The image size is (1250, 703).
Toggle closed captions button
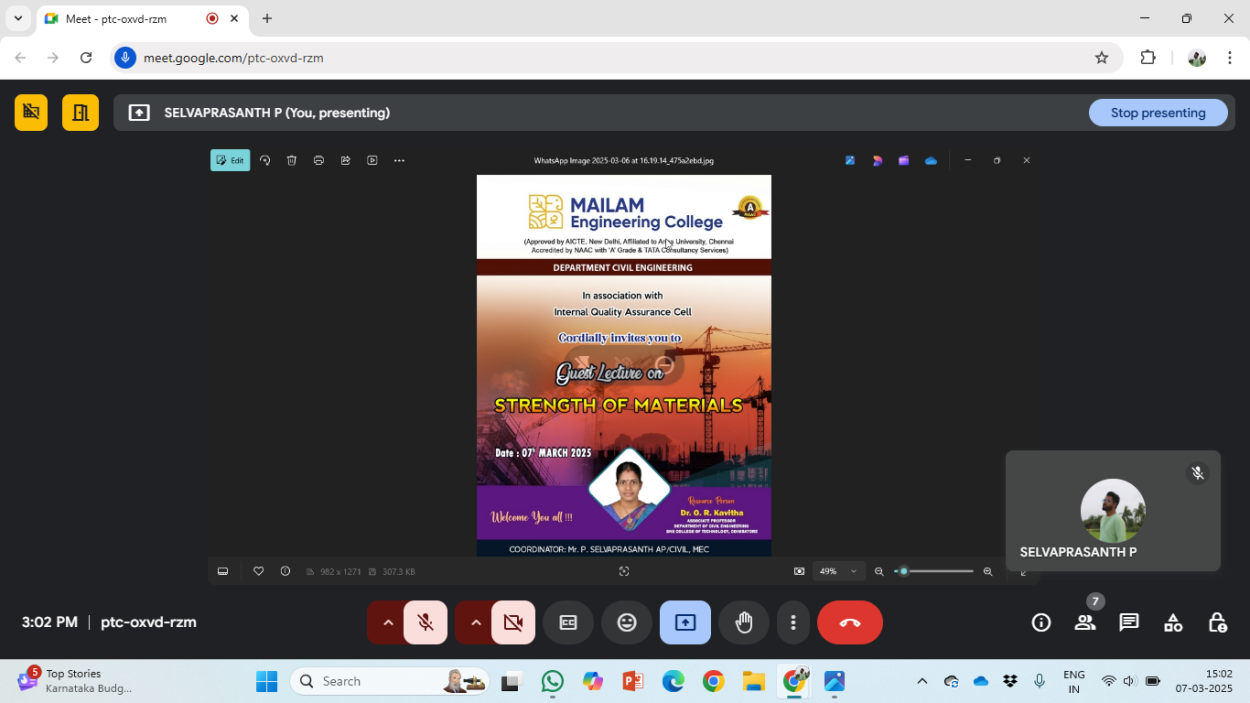click(x=568, y=623)
